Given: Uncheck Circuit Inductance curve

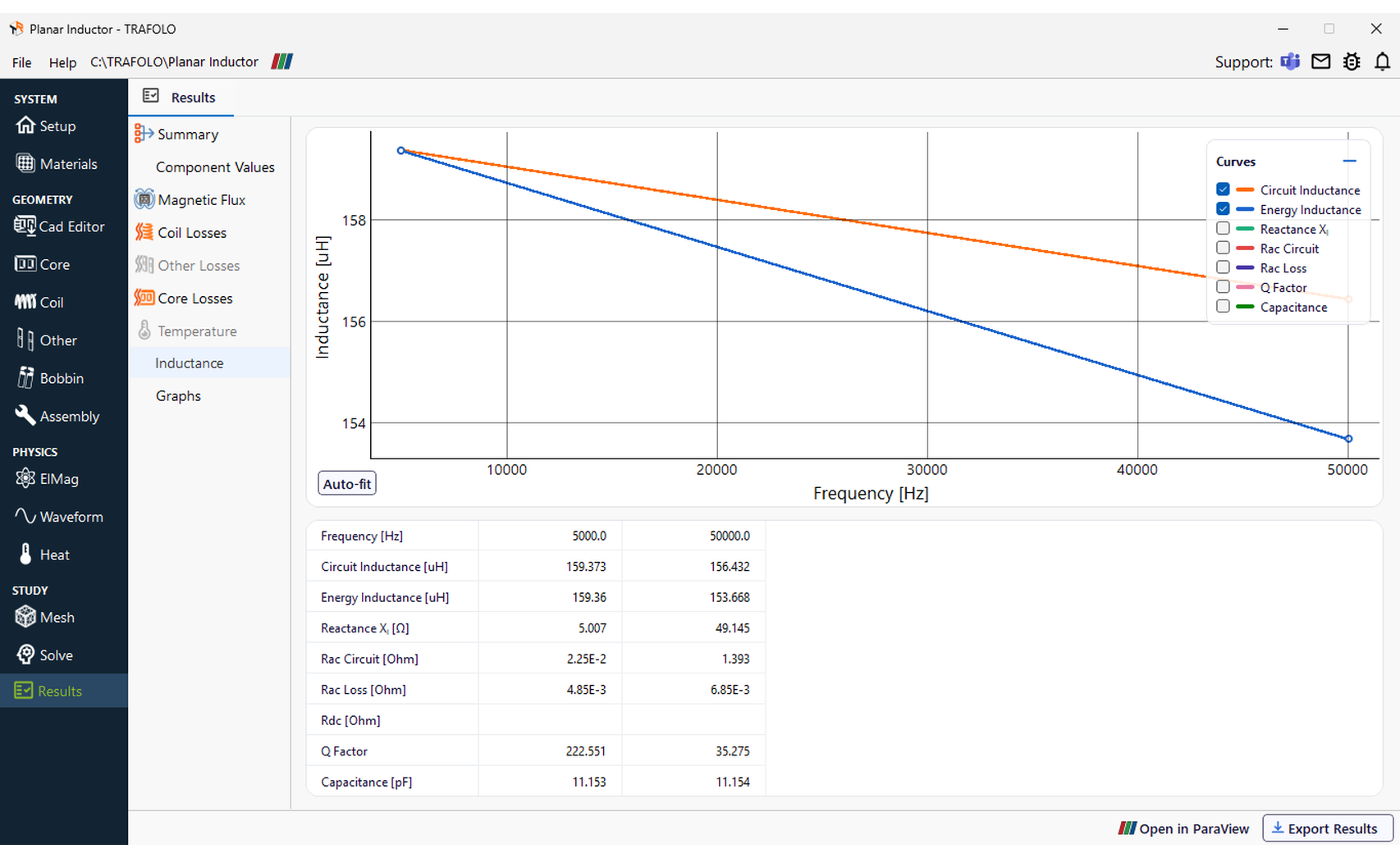Looking at the screenshot, I should (x=1223, y=189).
